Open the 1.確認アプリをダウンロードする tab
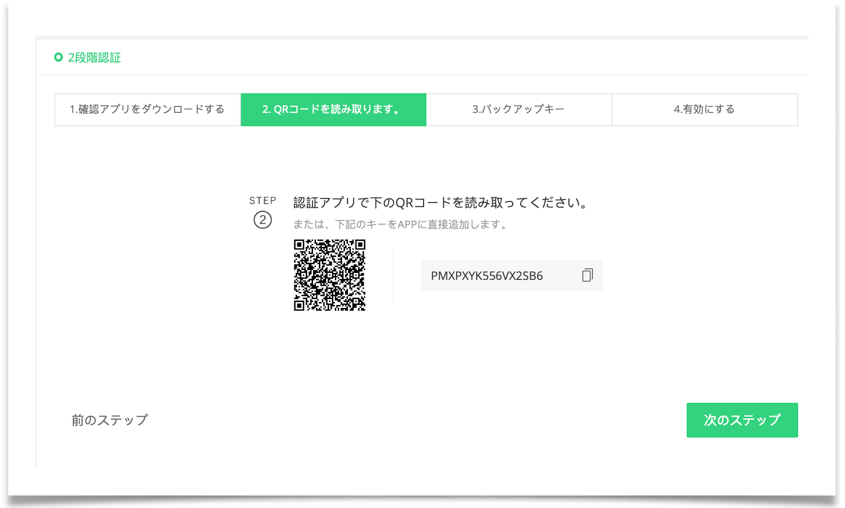 147,110
